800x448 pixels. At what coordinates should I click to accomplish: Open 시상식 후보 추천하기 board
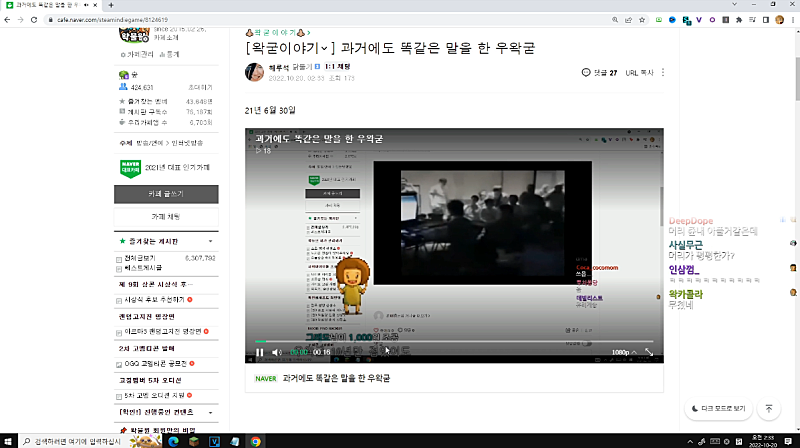pyautogui.click(x=154, y=300)
